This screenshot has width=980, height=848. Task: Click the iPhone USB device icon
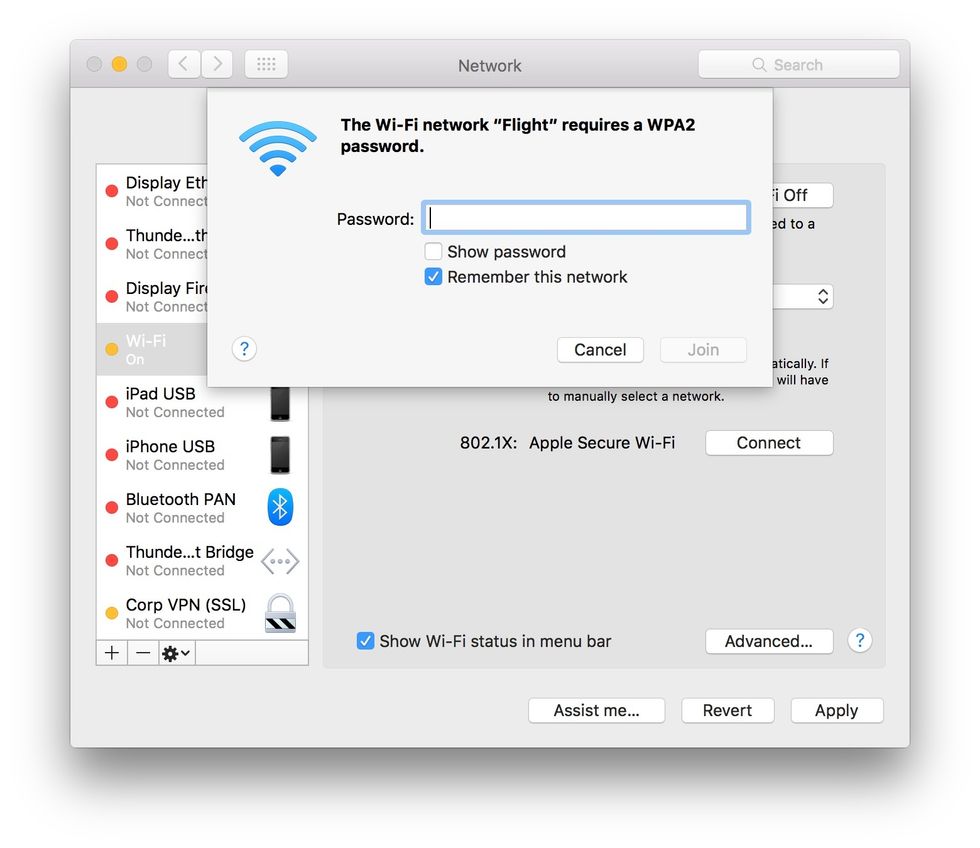tap(280, 454)
